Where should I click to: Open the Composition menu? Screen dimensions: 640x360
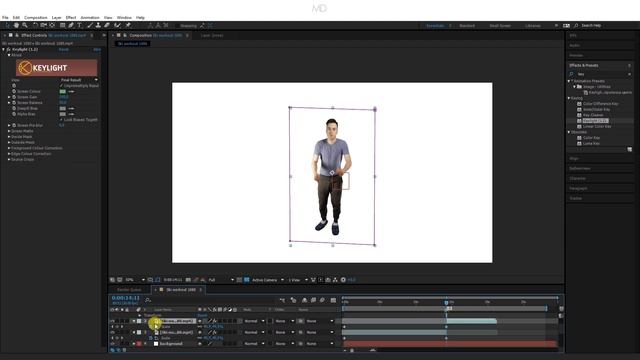pyautogui.click(x=36, y=18)
